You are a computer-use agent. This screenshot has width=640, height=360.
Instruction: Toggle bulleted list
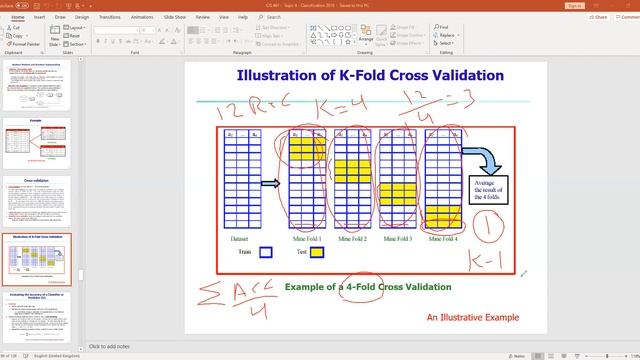(193, 30)
